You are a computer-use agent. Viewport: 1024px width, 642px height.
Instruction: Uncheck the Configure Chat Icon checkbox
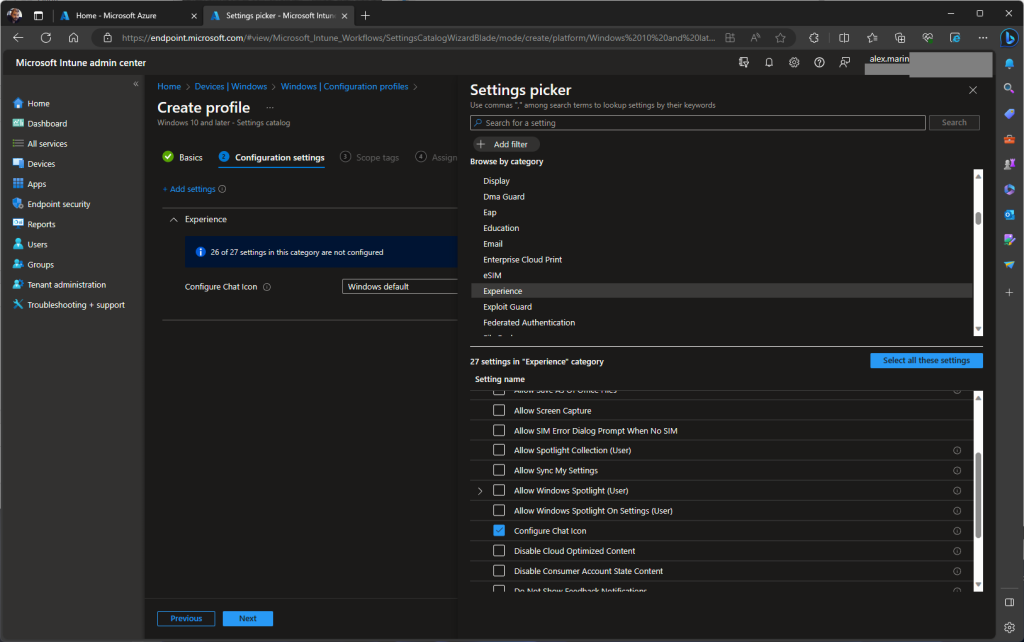499,531
